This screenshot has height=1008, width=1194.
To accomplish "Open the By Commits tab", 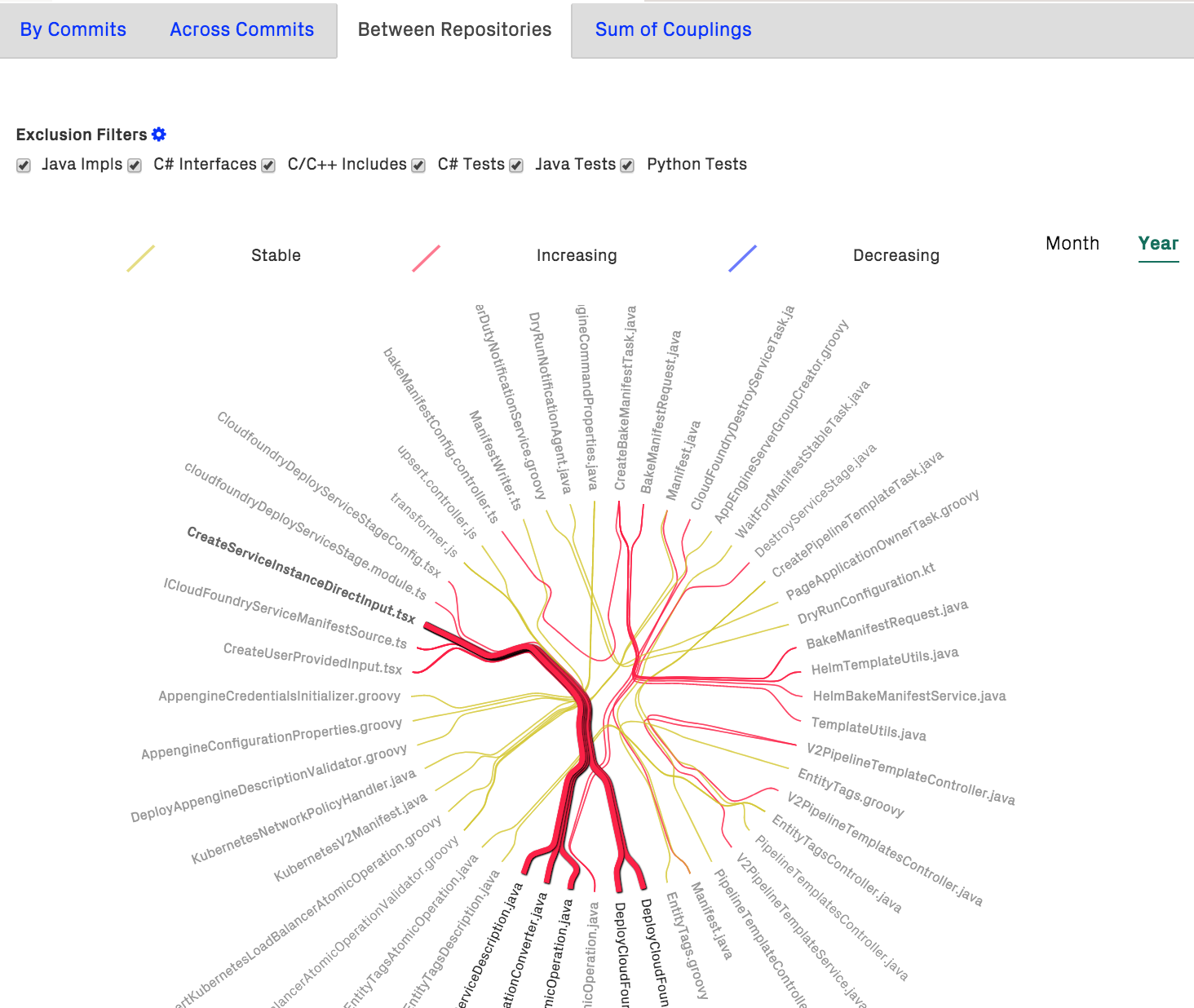I will (73, 29).
